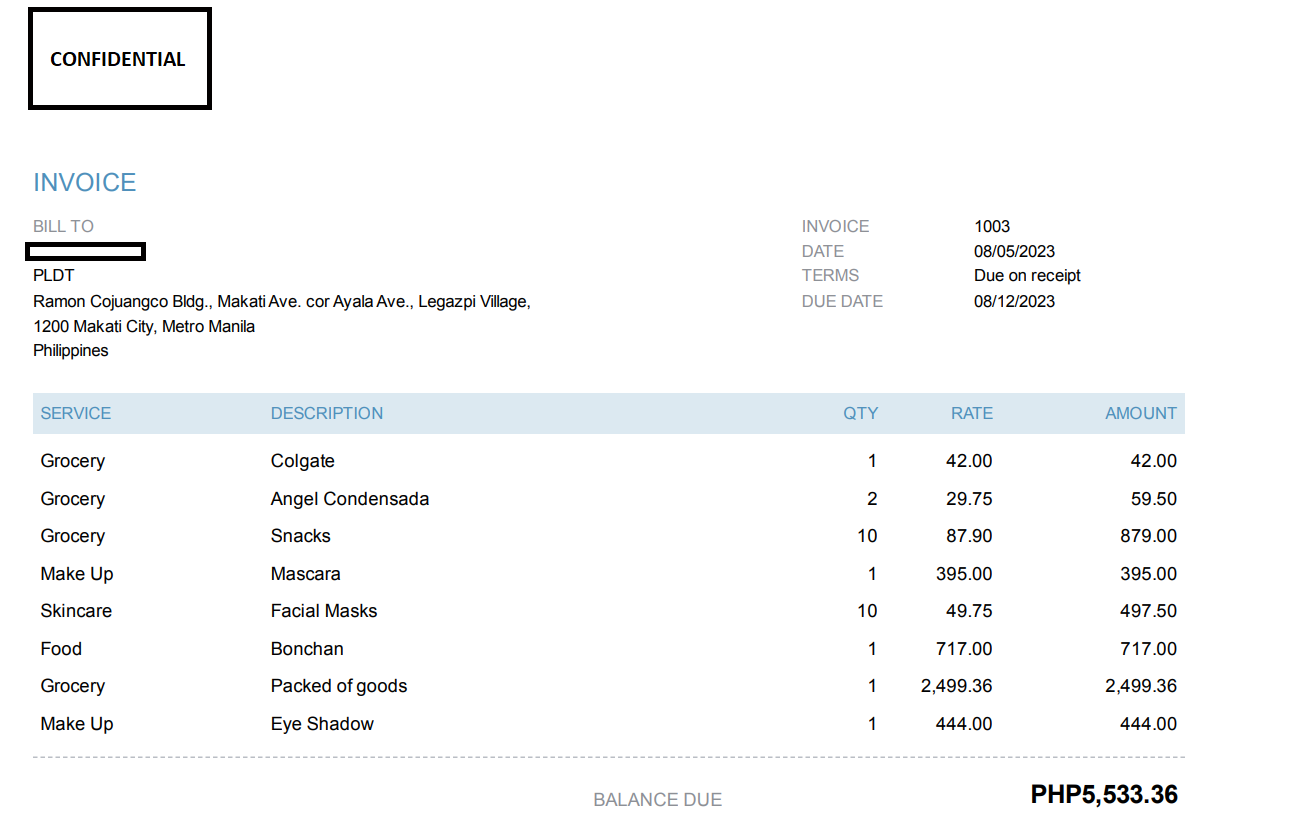The height and width of the screenshot is (830, 1298).
Task: Click Grocery in the Snacks row
Action: tap(72, 536)
